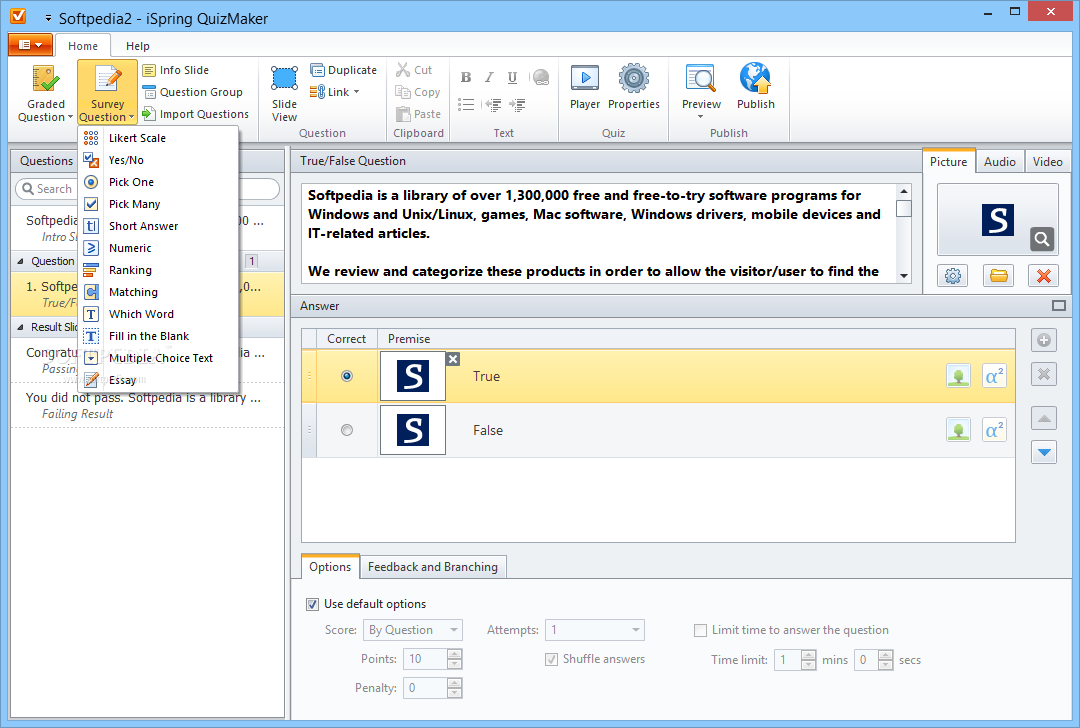Viewport: 1080px width, 728px height.
Task: Open the Attempts dropdown
Action: 595,630
